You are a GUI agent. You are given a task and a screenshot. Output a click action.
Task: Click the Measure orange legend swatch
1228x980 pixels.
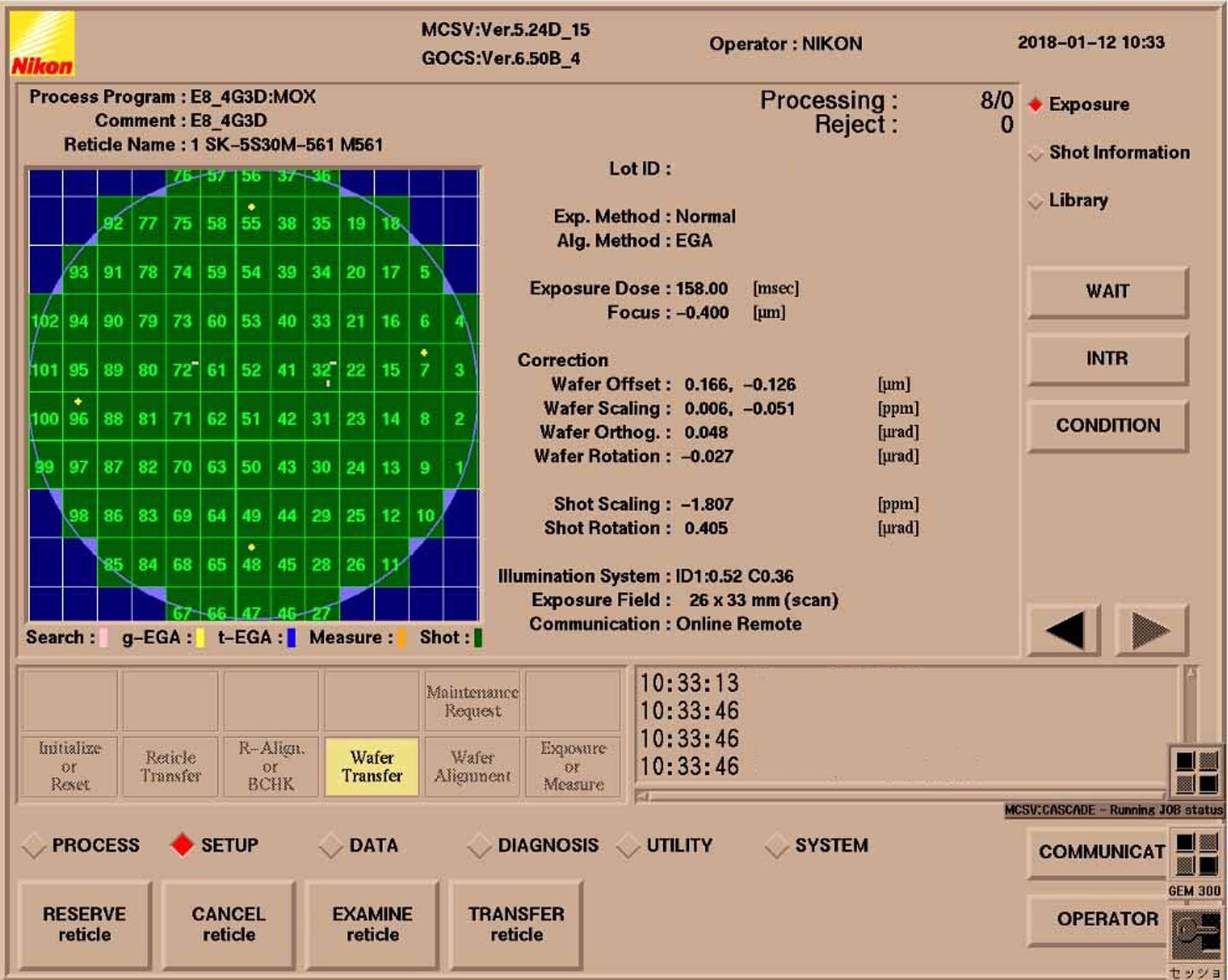pyautogui.click(x=401, y=638)
